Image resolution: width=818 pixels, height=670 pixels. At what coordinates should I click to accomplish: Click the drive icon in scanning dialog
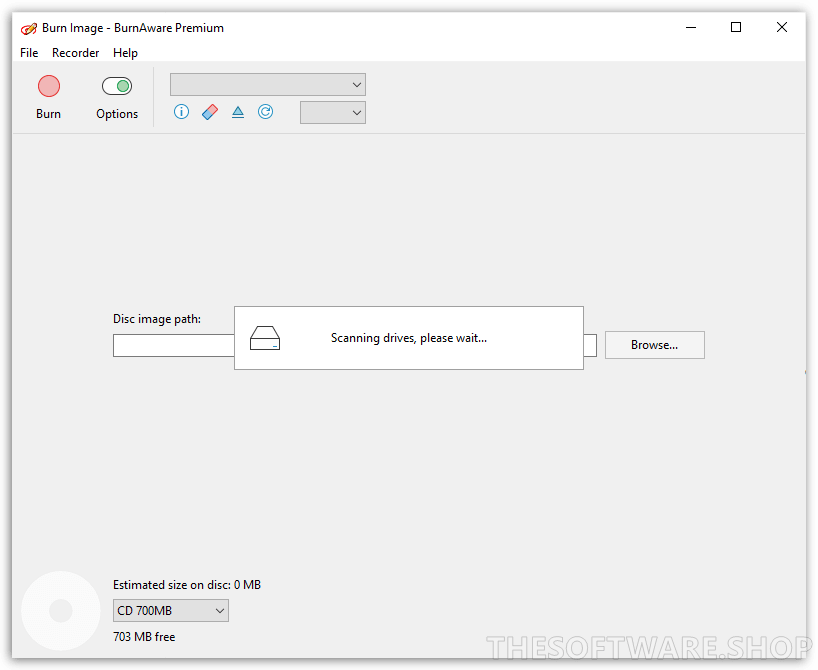point(265,338)
